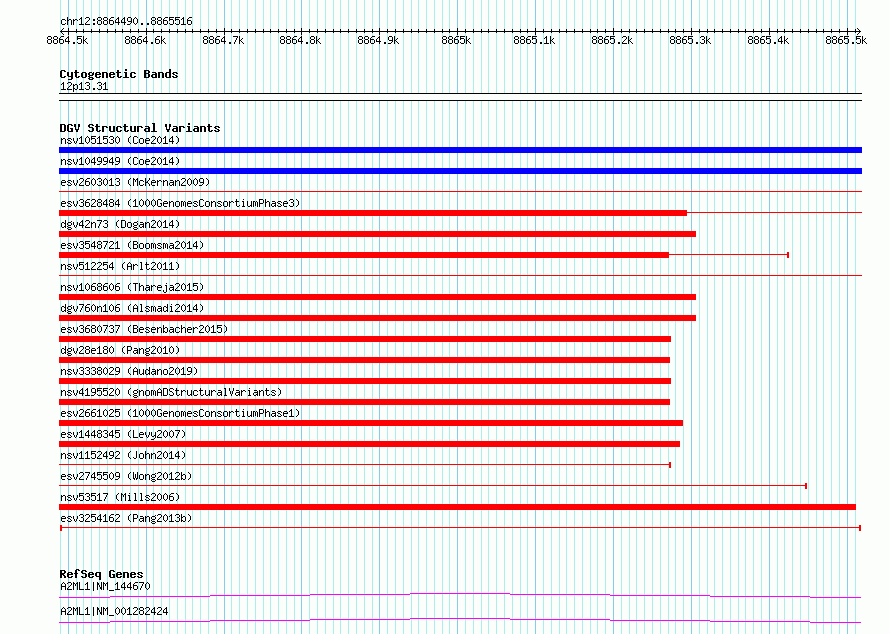The height and width of the screenshot is (634, 890).
Task: Click the 8865.3k ruler tick label
Action: pos(690,40)
